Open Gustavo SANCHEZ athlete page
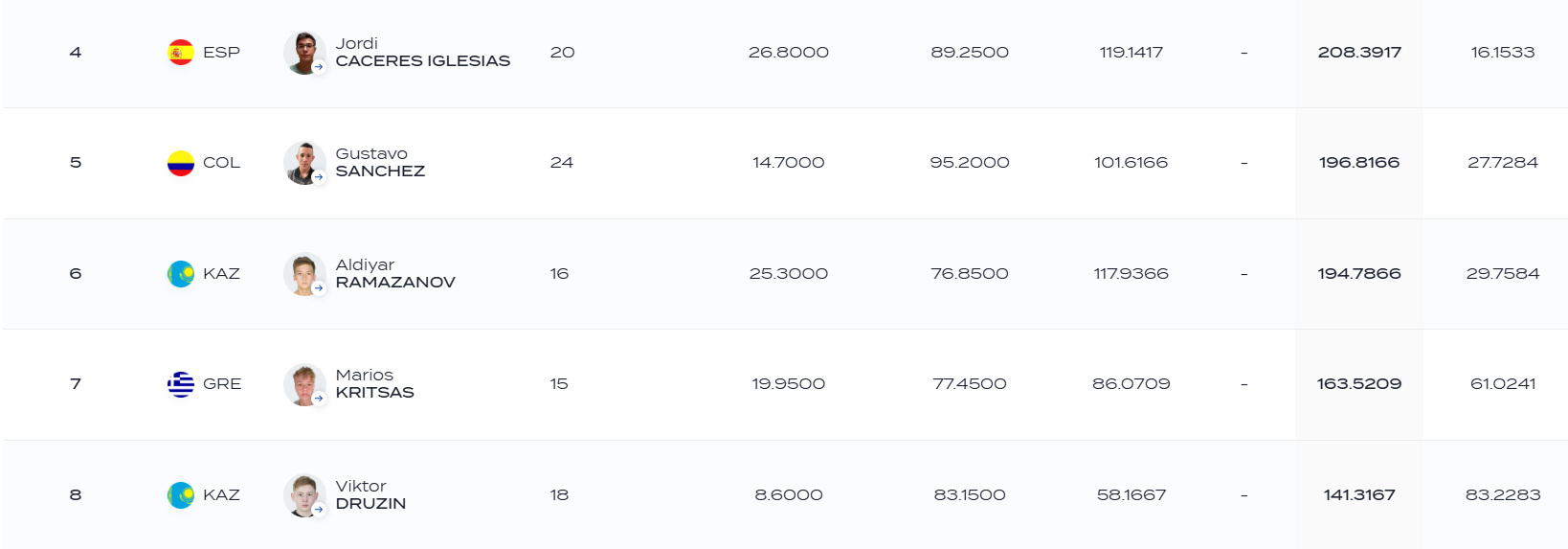 click(380, 163)
